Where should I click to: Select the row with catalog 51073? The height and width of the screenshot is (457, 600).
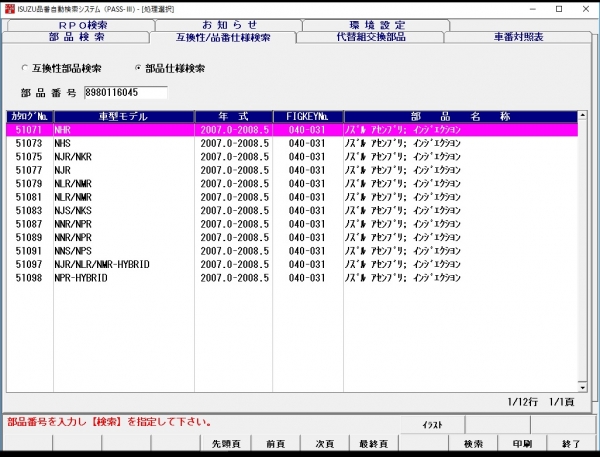click(x=292, y=143)
